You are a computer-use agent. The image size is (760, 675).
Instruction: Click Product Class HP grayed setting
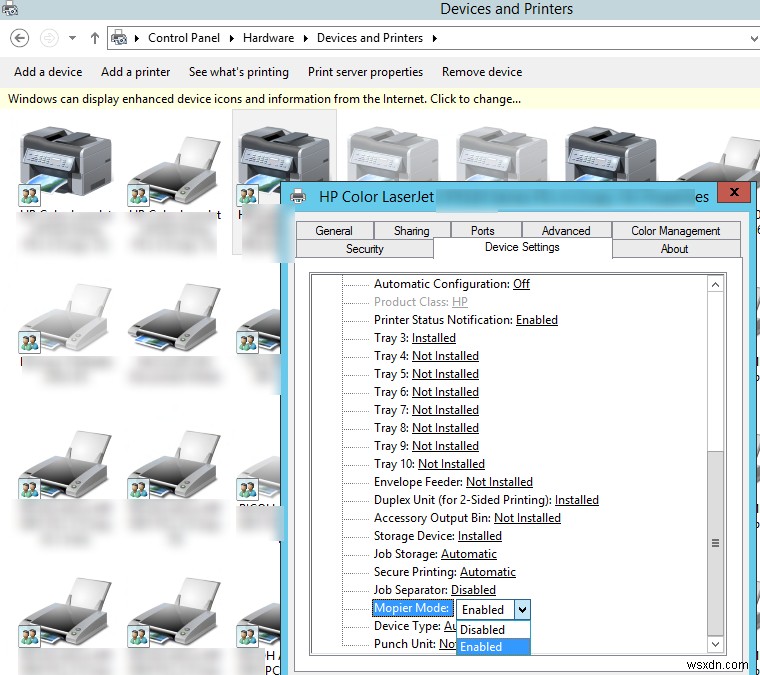coord(421,302)
